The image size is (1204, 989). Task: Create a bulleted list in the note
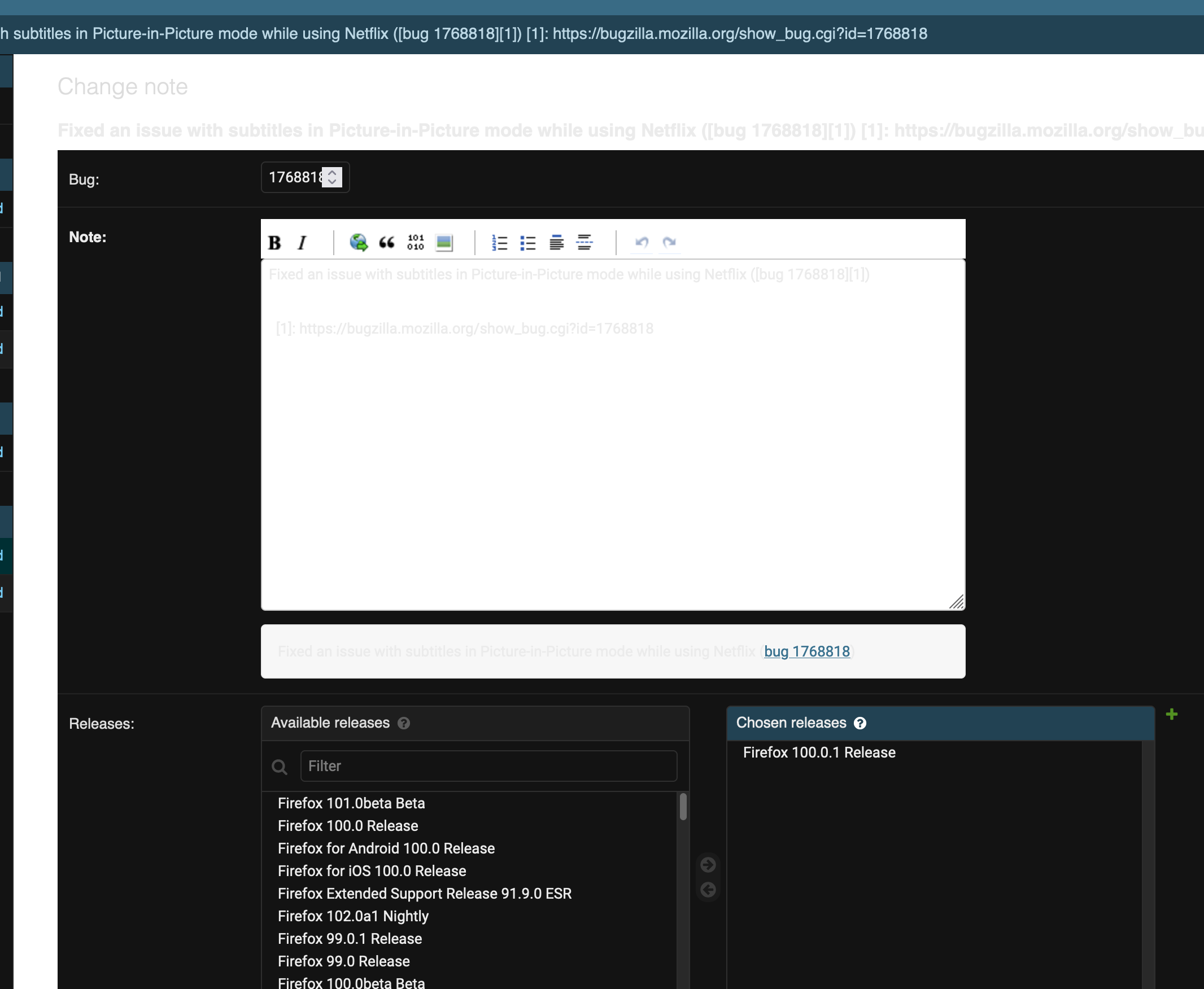pyautogui.click(x=527, y=242)
